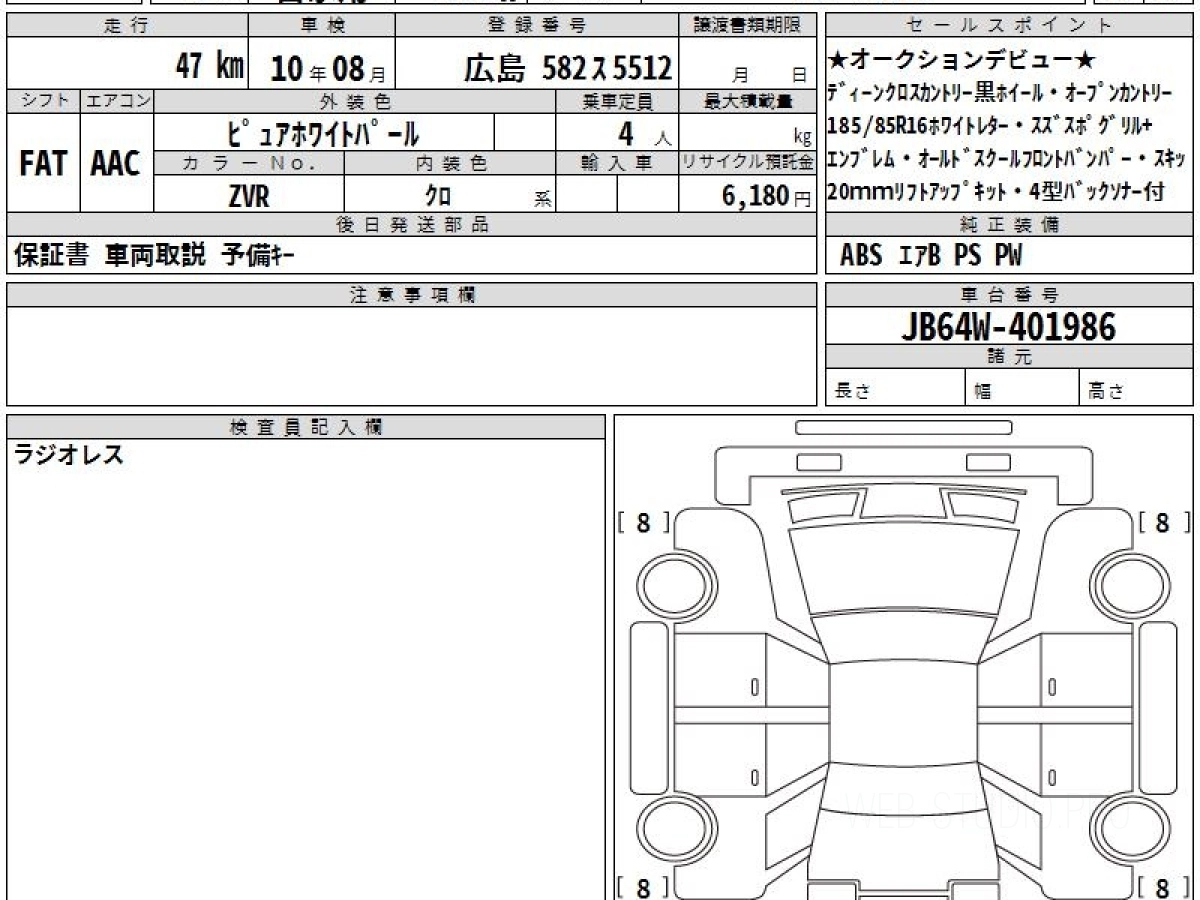This screenshot has height=900, width=1200.
Task: Select the ZVR color number value
Action: pyautogui.click(x=248, y=197)
